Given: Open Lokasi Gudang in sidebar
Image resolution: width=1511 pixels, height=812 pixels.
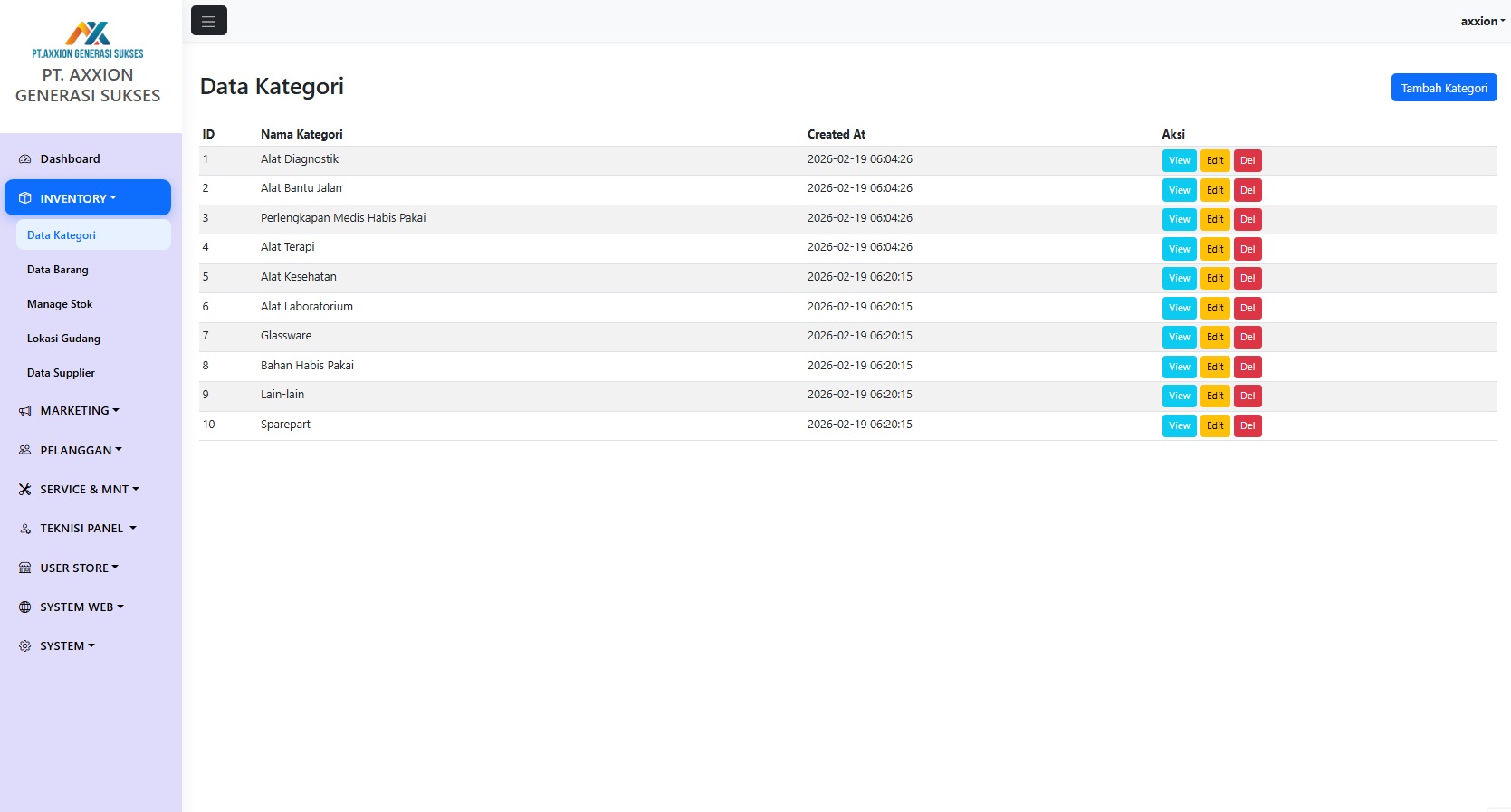Looking at the screenshot, I should (93, 339).
